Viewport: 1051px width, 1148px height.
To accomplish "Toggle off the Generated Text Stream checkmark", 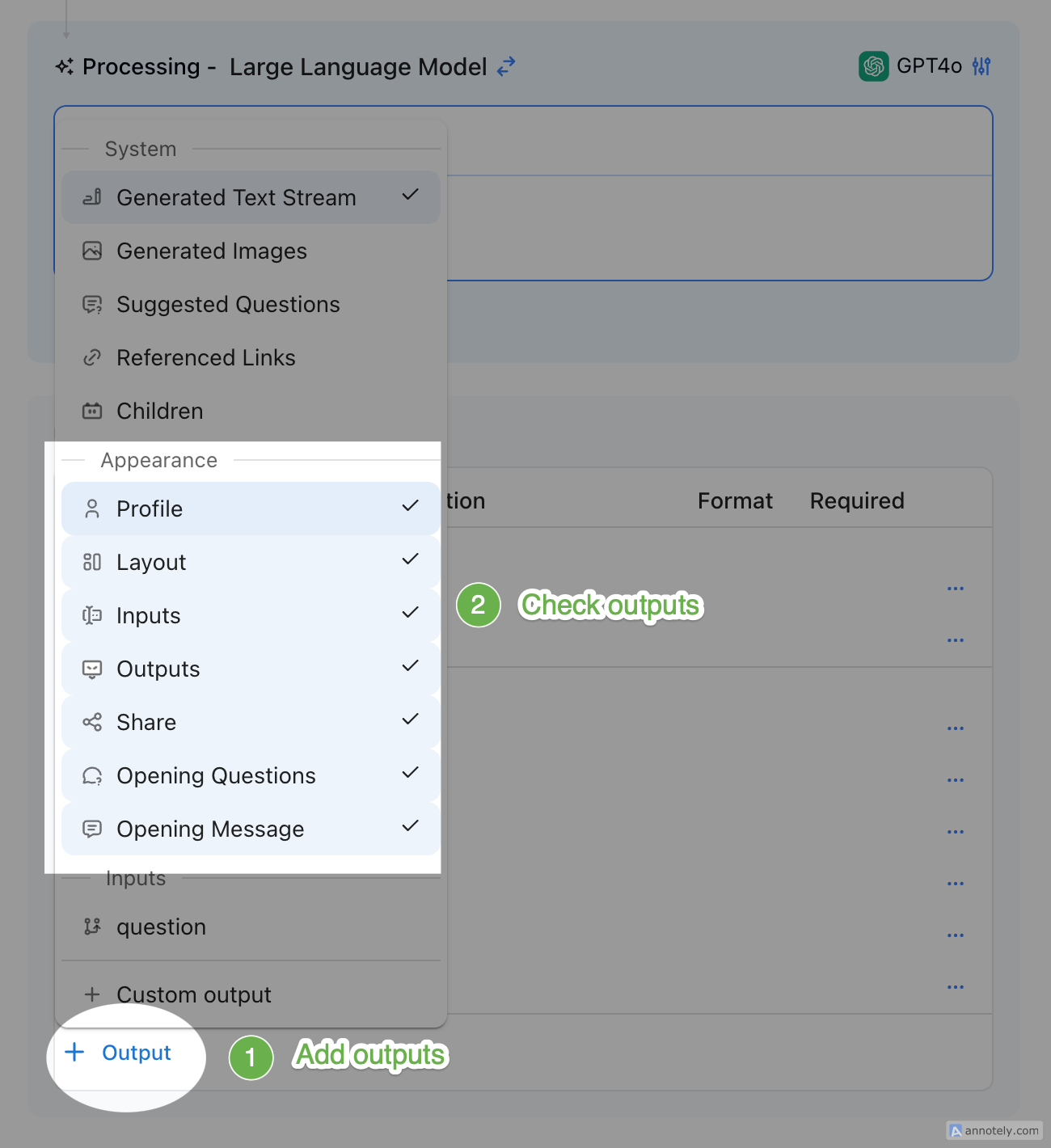I will [410, 195].
